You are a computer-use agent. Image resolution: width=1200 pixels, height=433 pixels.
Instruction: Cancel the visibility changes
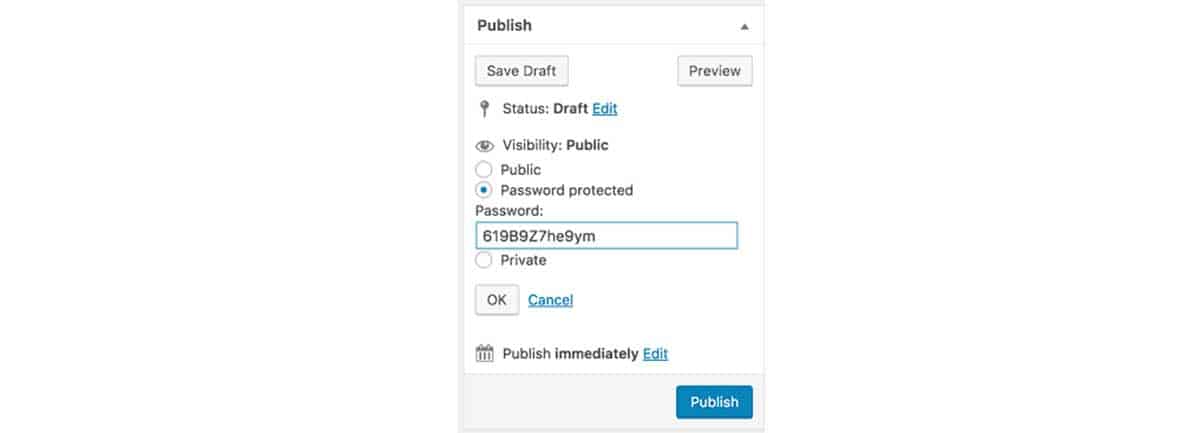(550, 300)
